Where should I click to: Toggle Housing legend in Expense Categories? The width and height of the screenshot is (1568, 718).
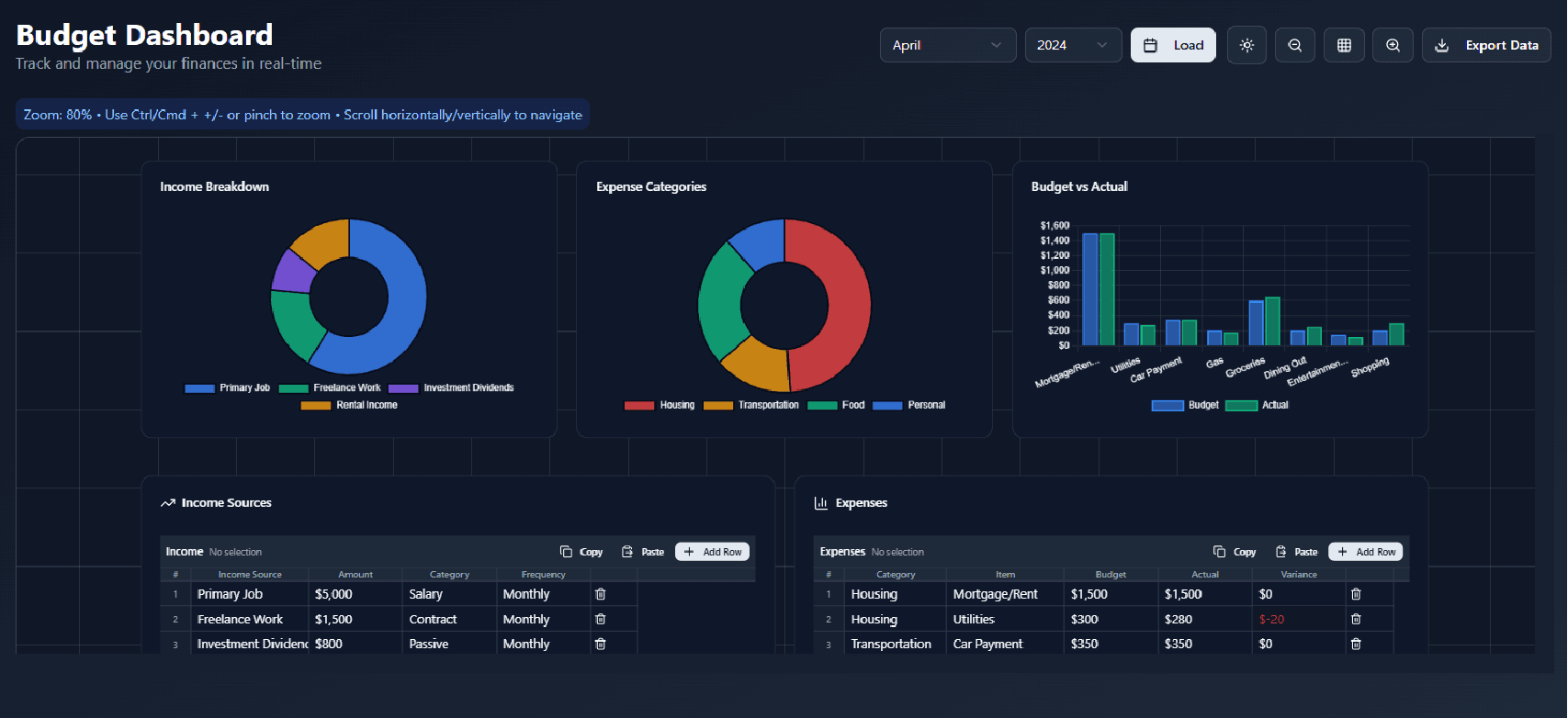tap(660, 405)
